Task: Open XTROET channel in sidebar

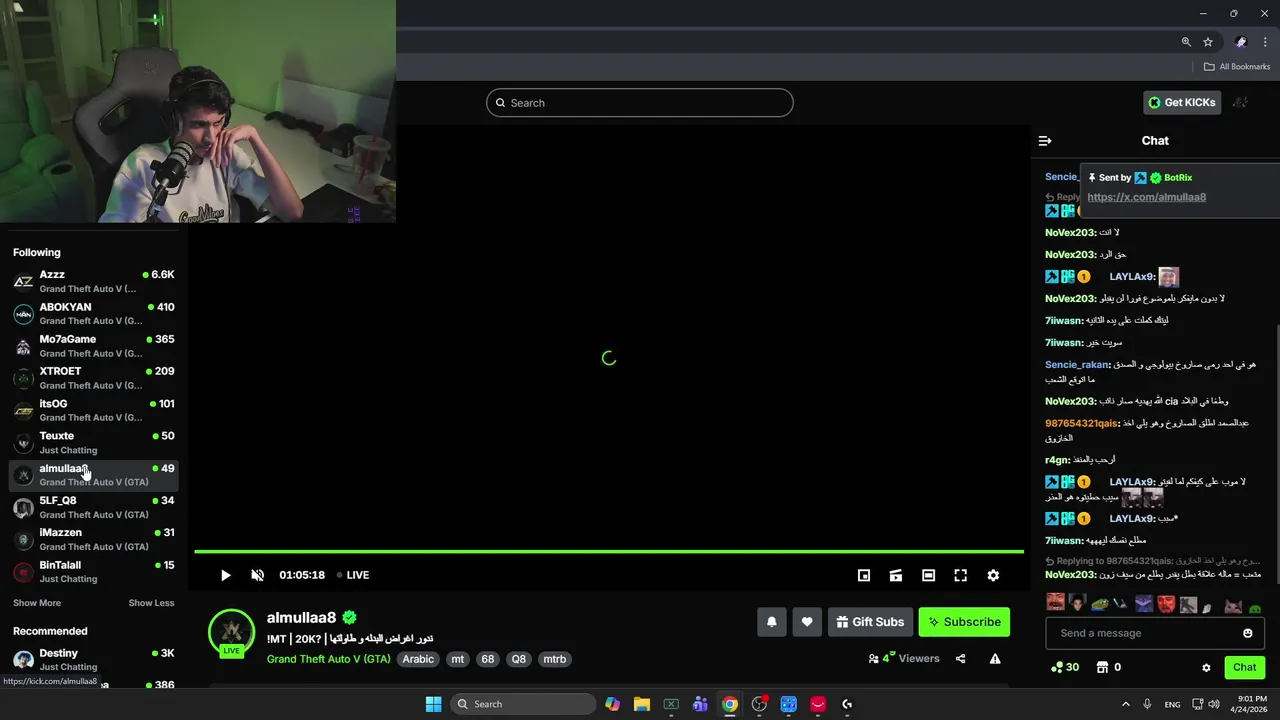Action: [94, 378]
